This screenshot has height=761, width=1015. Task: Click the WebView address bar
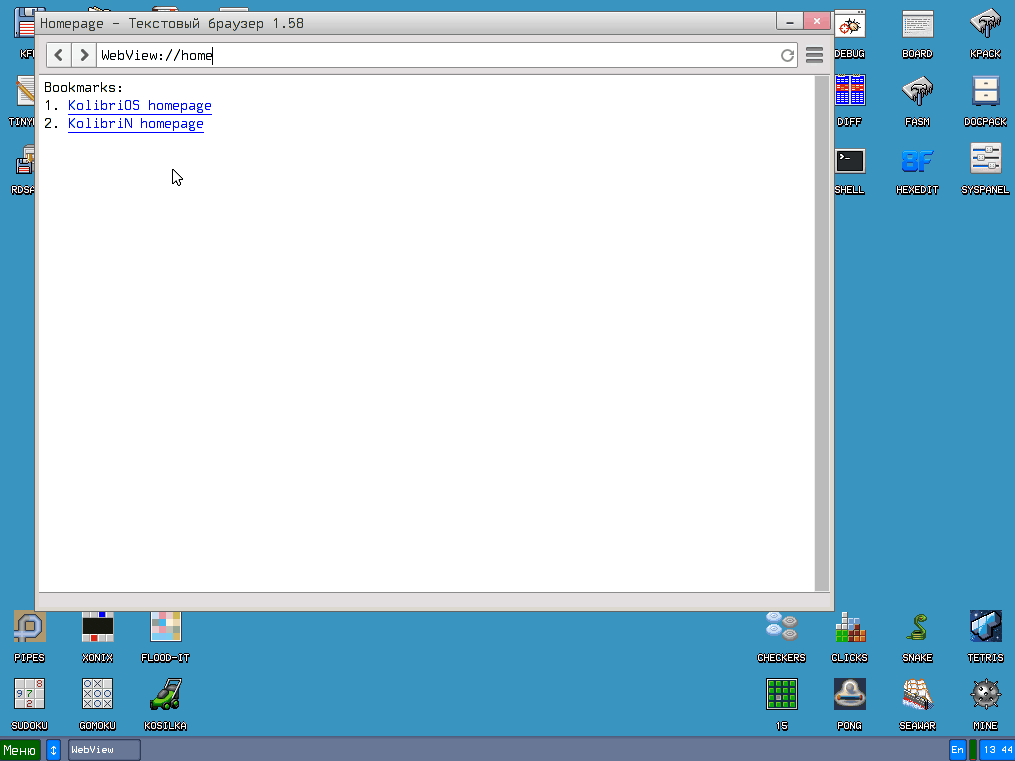tap(300, 55)
